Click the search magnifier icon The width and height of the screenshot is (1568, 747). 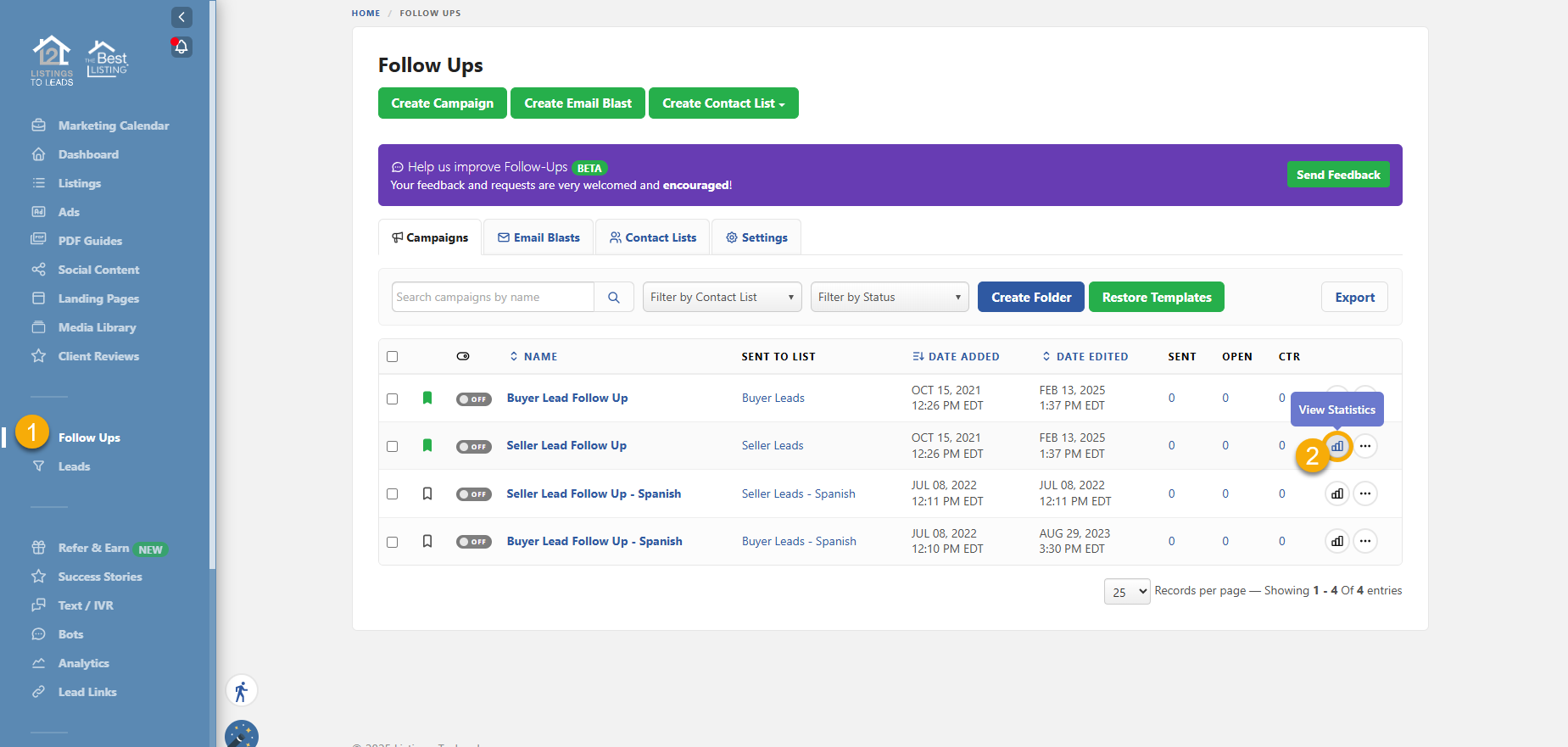(x=614, y=298)
